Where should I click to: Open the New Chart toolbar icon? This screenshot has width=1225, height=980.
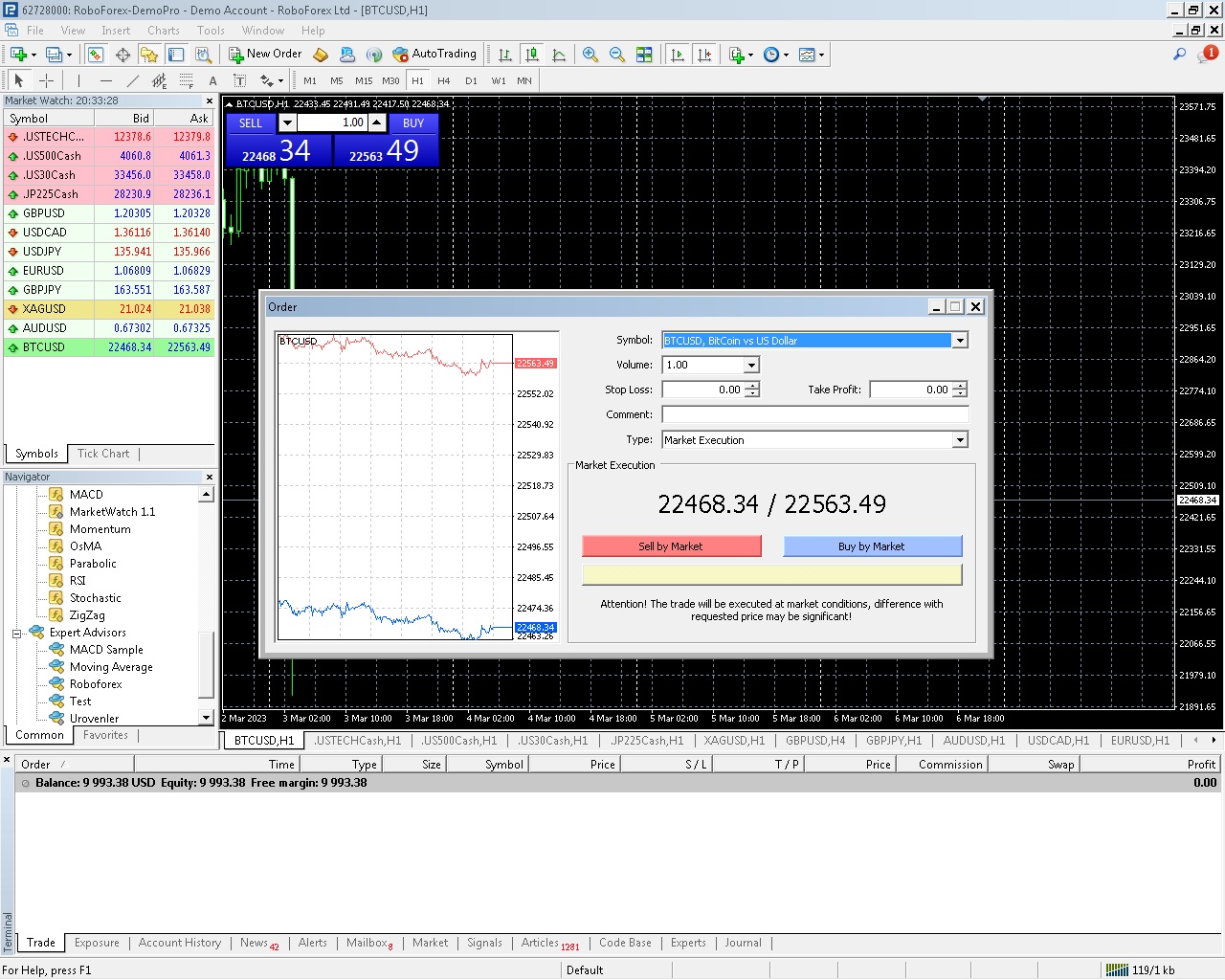[18, 55]
